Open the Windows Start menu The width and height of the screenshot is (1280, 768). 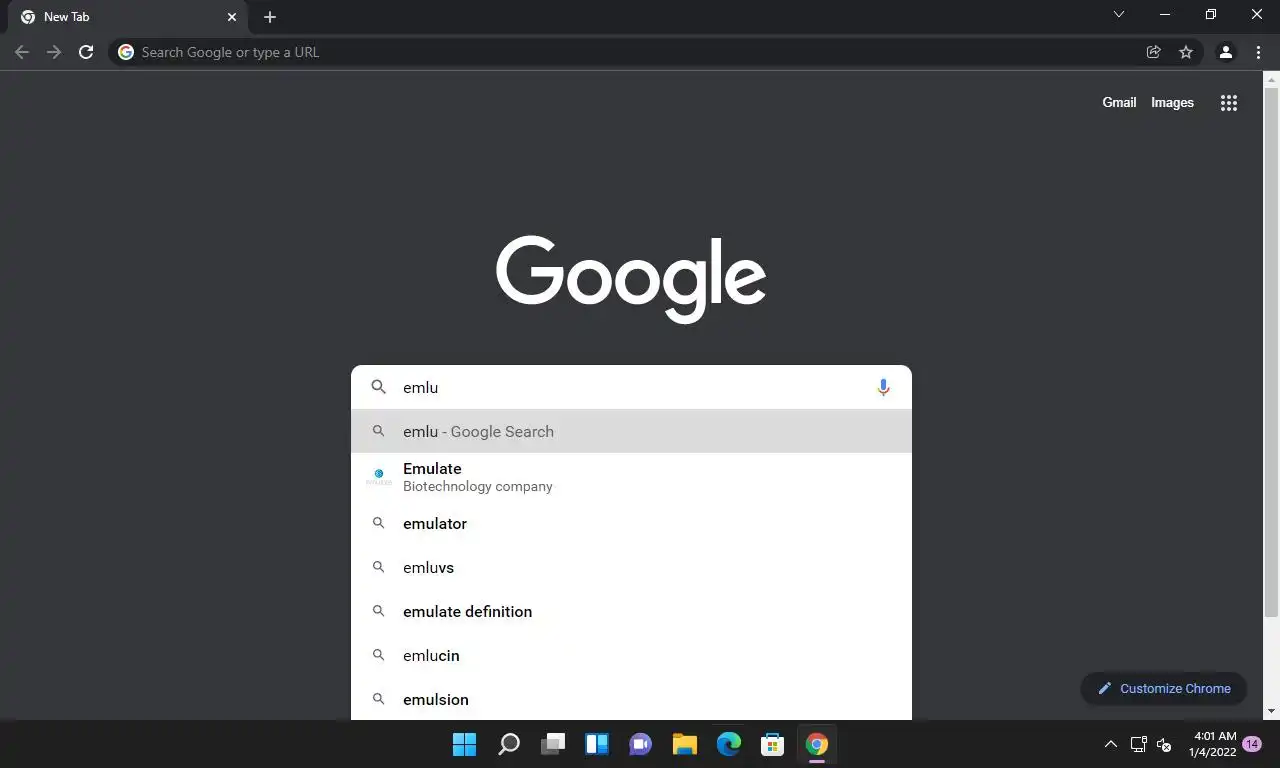point(464,744)
